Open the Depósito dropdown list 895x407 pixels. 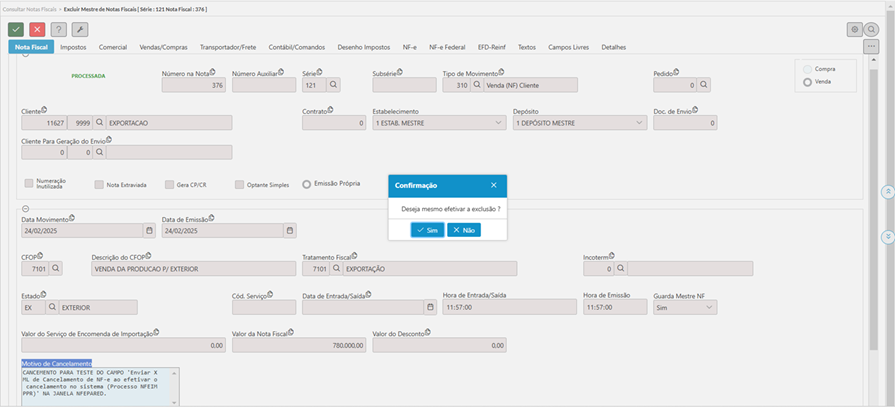639,123
